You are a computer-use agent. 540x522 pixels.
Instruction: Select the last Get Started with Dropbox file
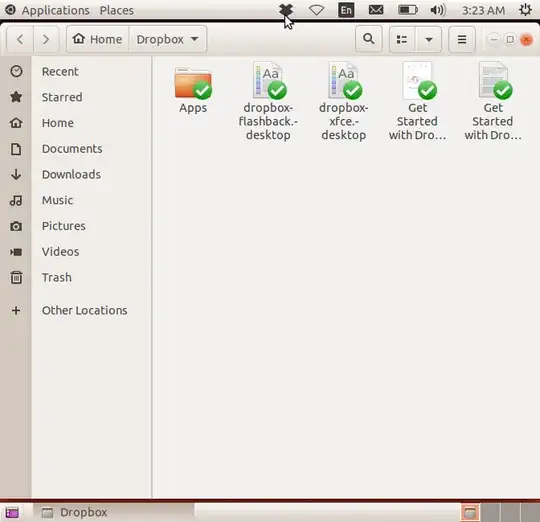pyautogui.click(x=493, y=101)
